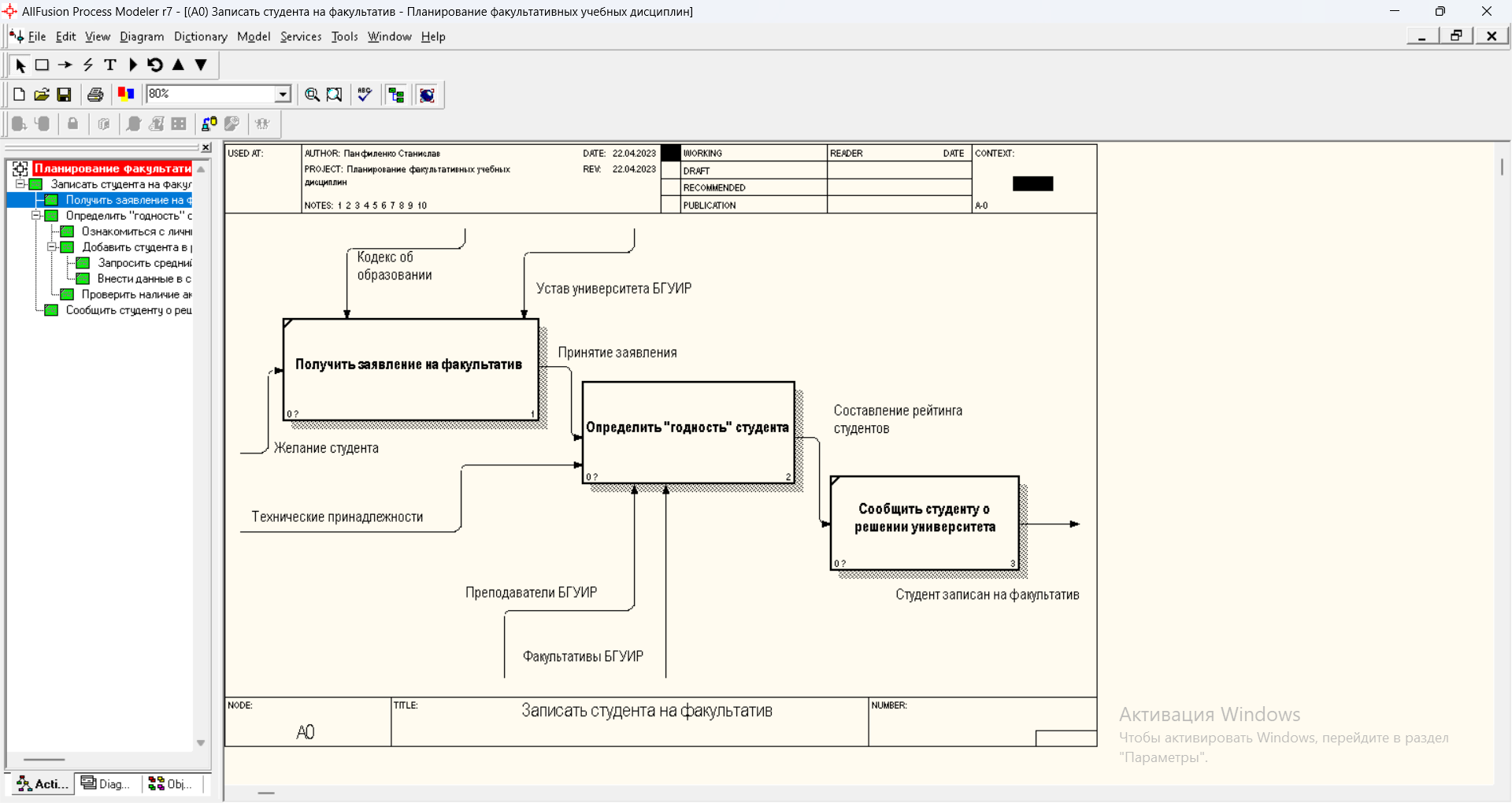Open the zoom percentage dropdown
Viewport: 1512px width, 803px height.
coord(283,94)
